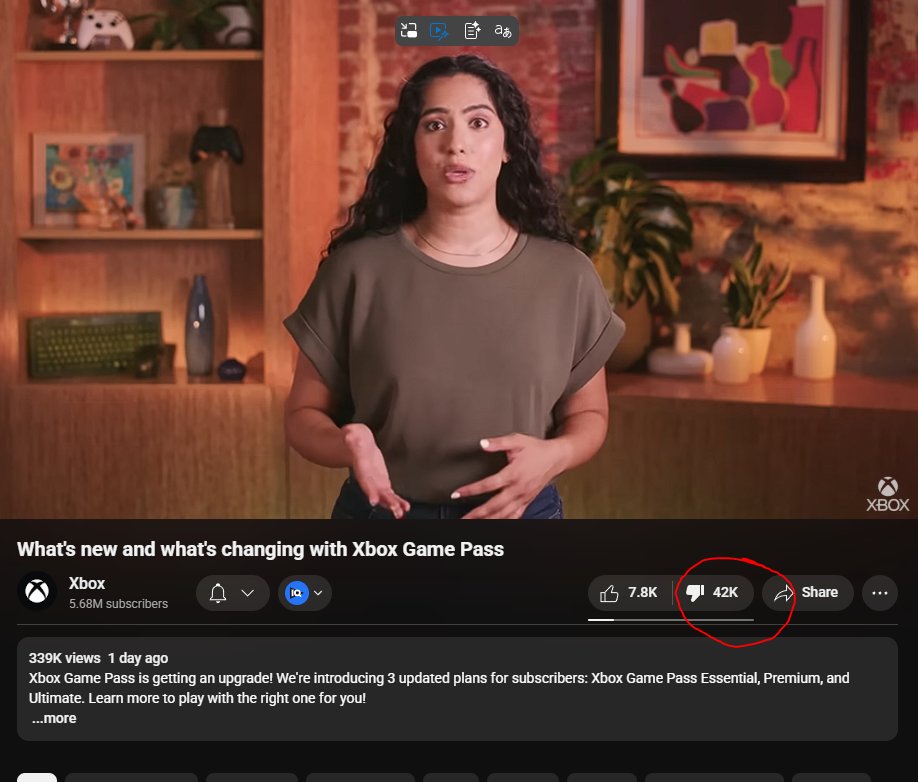Click the blue extension icon beside the bell

[297, 593]
